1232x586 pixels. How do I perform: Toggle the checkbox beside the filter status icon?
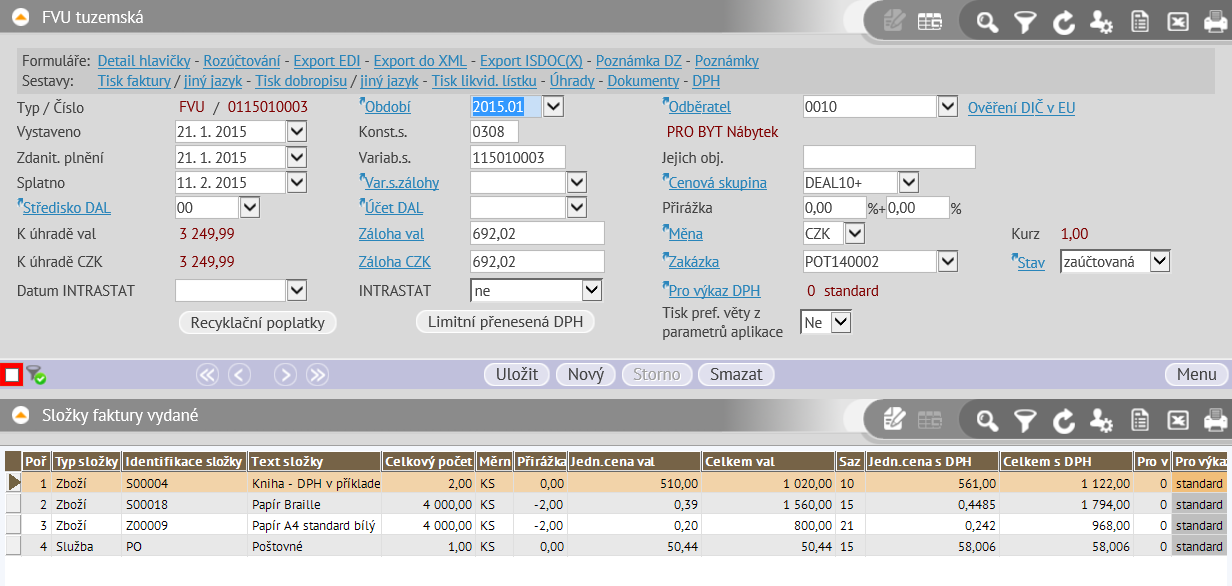point(12,375)
